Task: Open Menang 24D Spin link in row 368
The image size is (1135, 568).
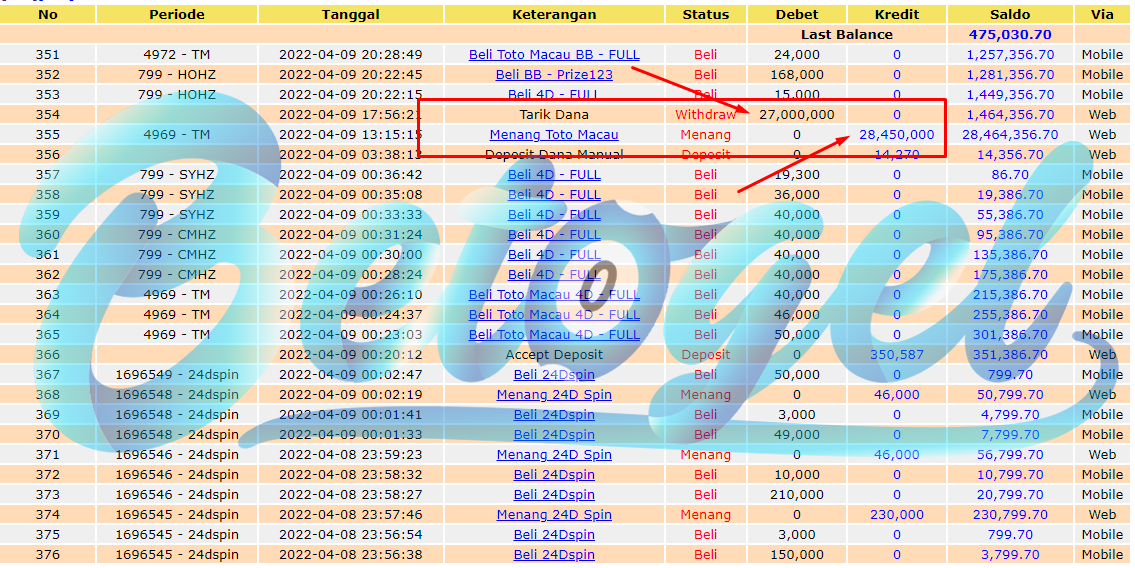Action: [x=554, y=394]
